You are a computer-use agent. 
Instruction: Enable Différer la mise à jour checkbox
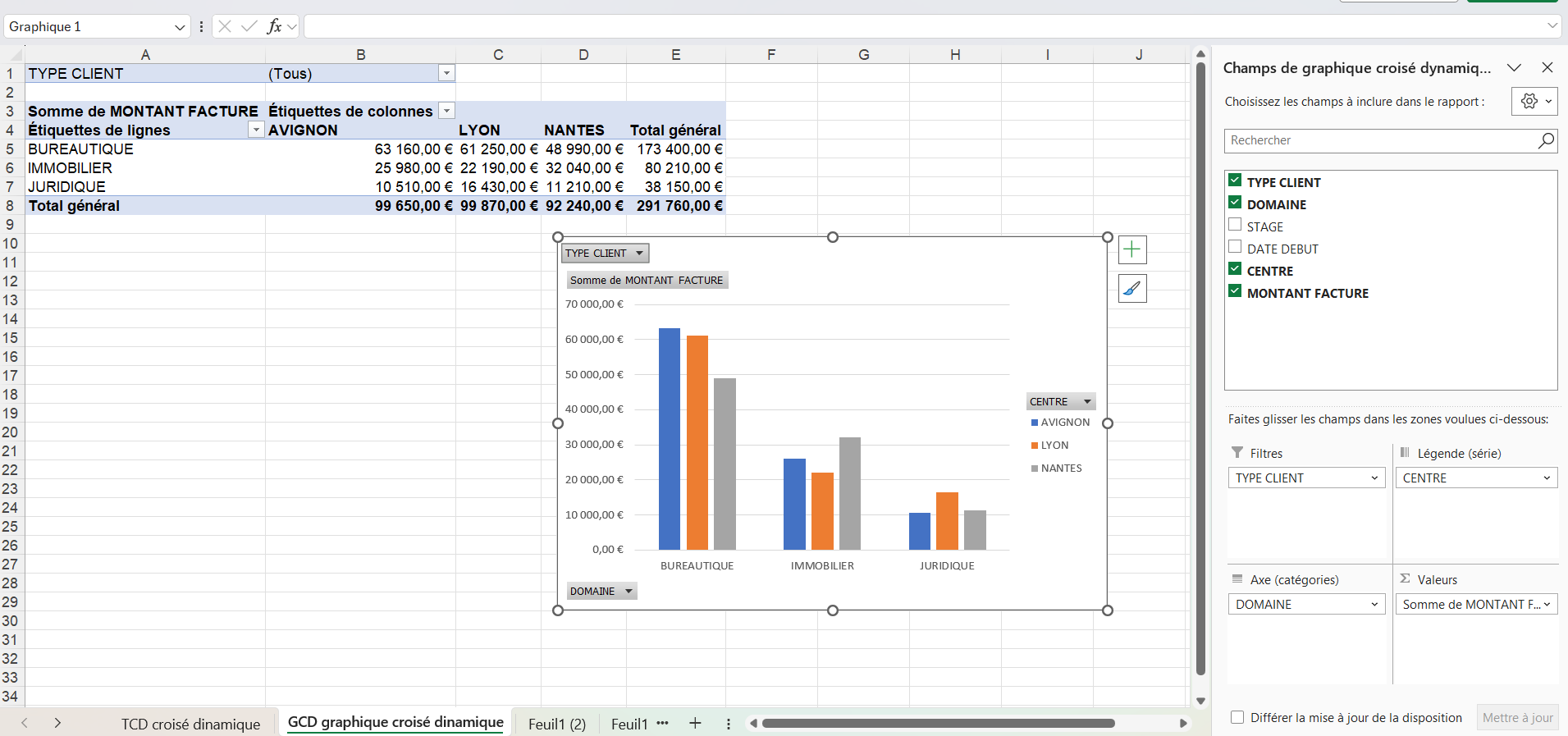[x=1237, y=717]
